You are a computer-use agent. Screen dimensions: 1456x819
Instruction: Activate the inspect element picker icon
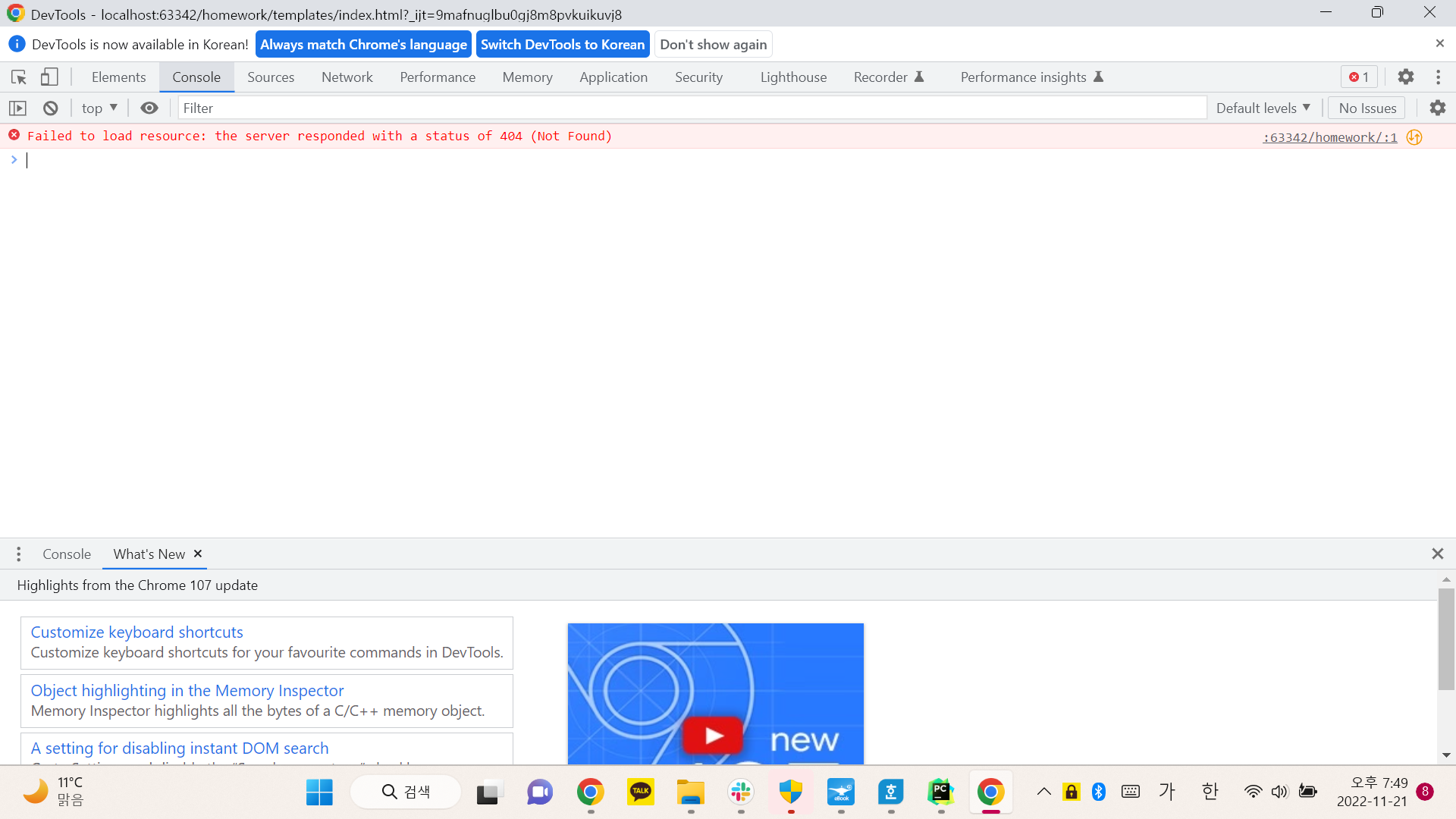pos(19,77)
